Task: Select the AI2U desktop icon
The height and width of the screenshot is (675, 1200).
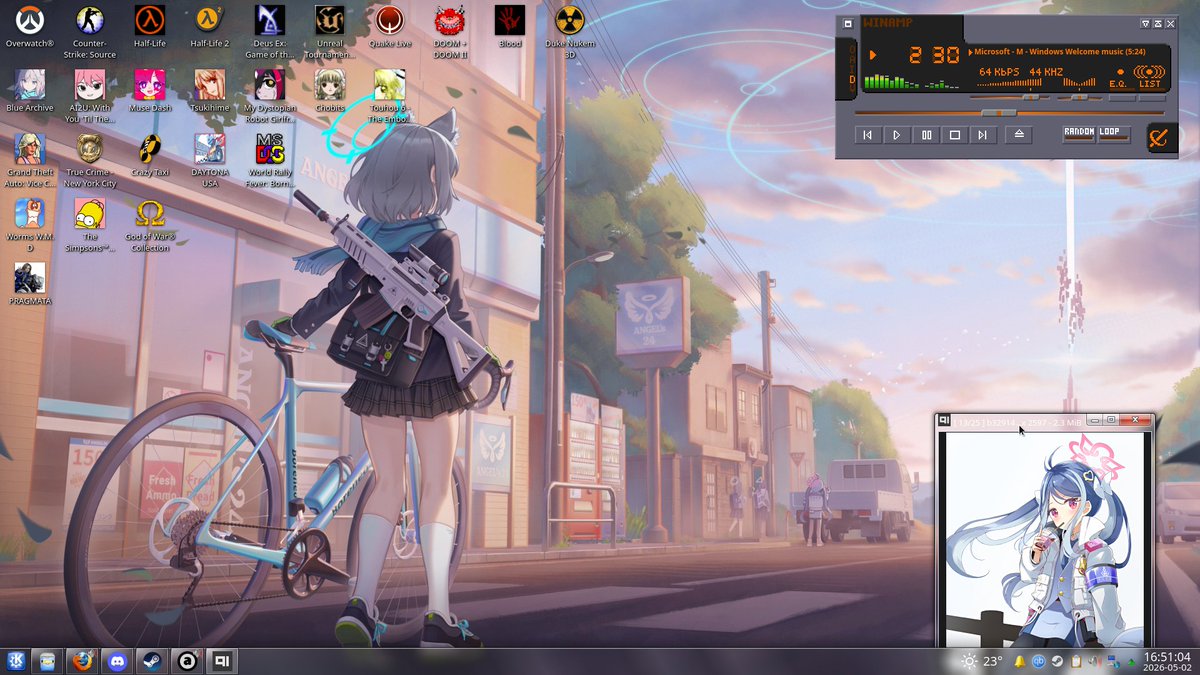Action: (90, 95)
